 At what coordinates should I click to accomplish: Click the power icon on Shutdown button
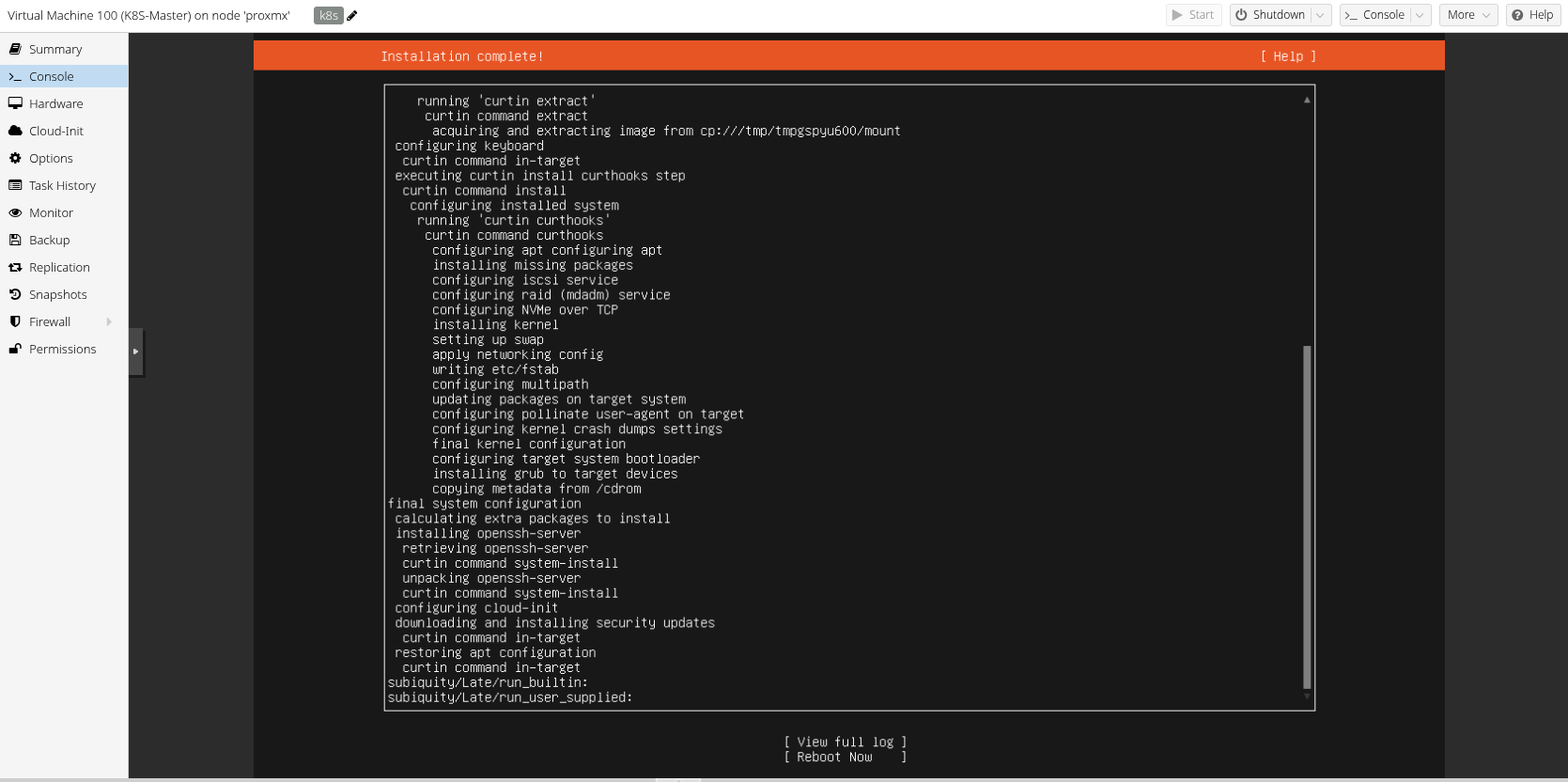[x=1241, y=15]
